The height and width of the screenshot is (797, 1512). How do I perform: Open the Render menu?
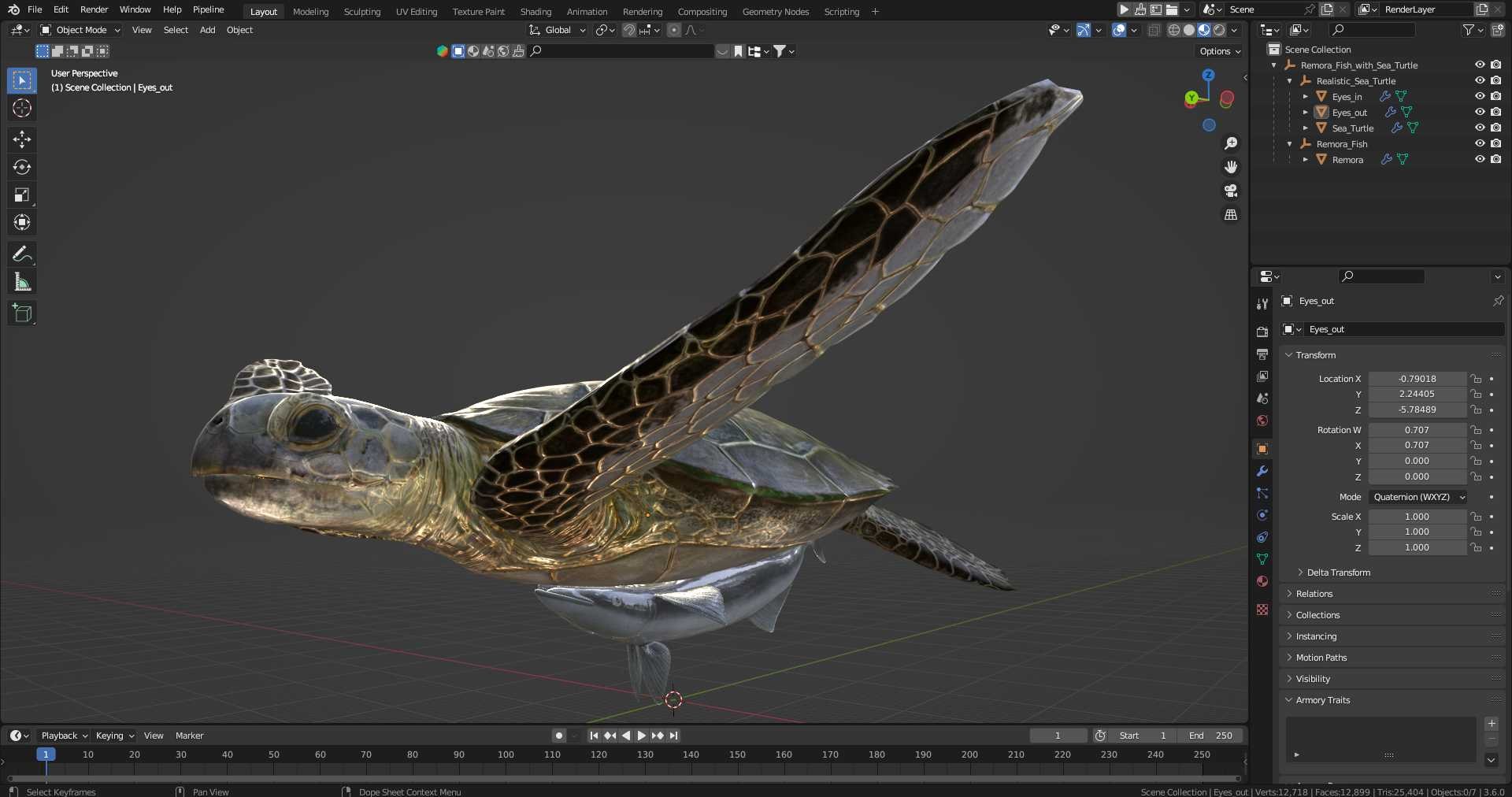[94, 9]
